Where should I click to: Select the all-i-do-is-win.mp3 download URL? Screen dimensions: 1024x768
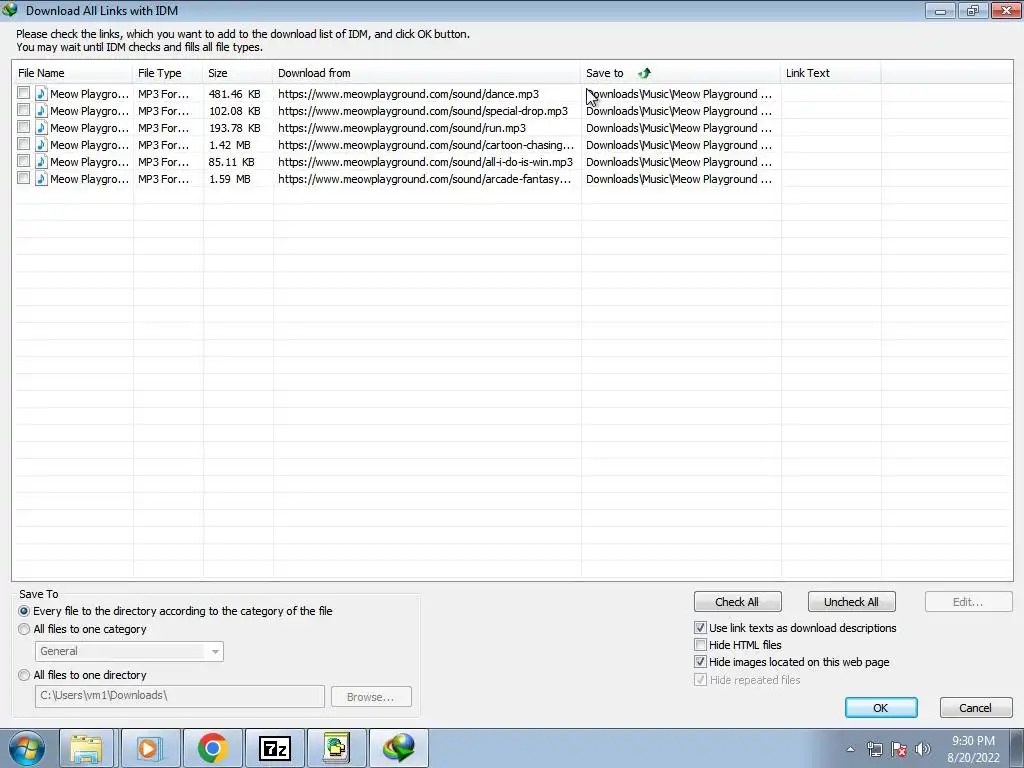click(425, 162)
